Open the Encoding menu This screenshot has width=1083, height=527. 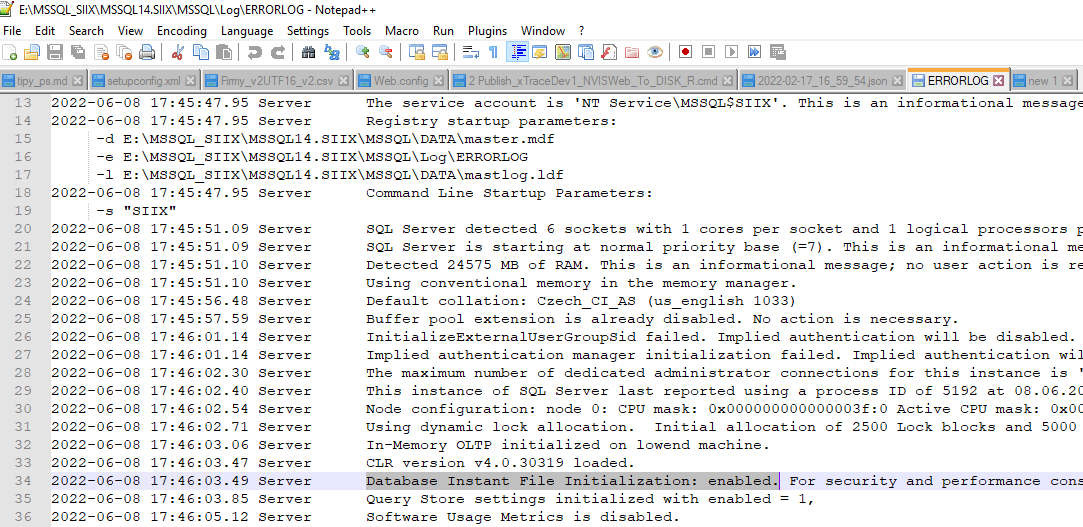tap(182, 31)
